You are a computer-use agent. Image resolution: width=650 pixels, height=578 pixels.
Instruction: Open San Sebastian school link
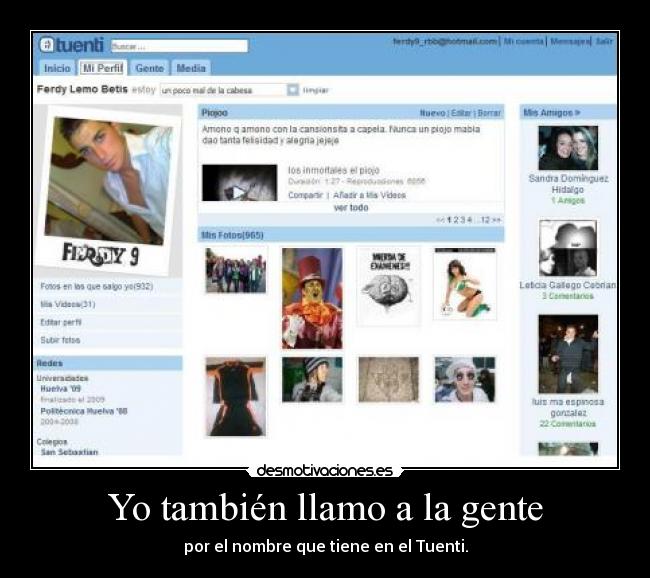(69, 452)
